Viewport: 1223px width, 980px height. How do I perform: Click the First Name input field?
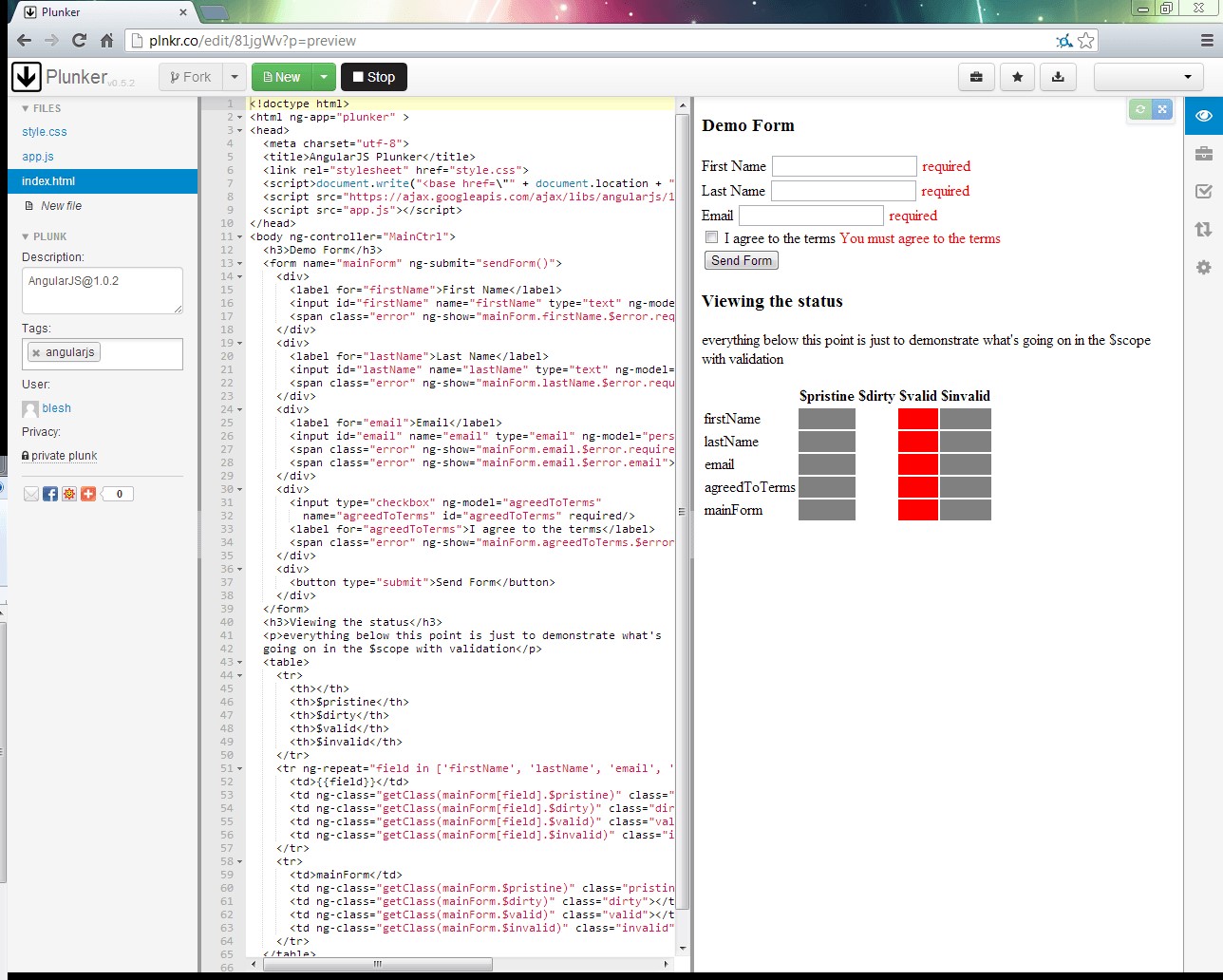(844, 166)
